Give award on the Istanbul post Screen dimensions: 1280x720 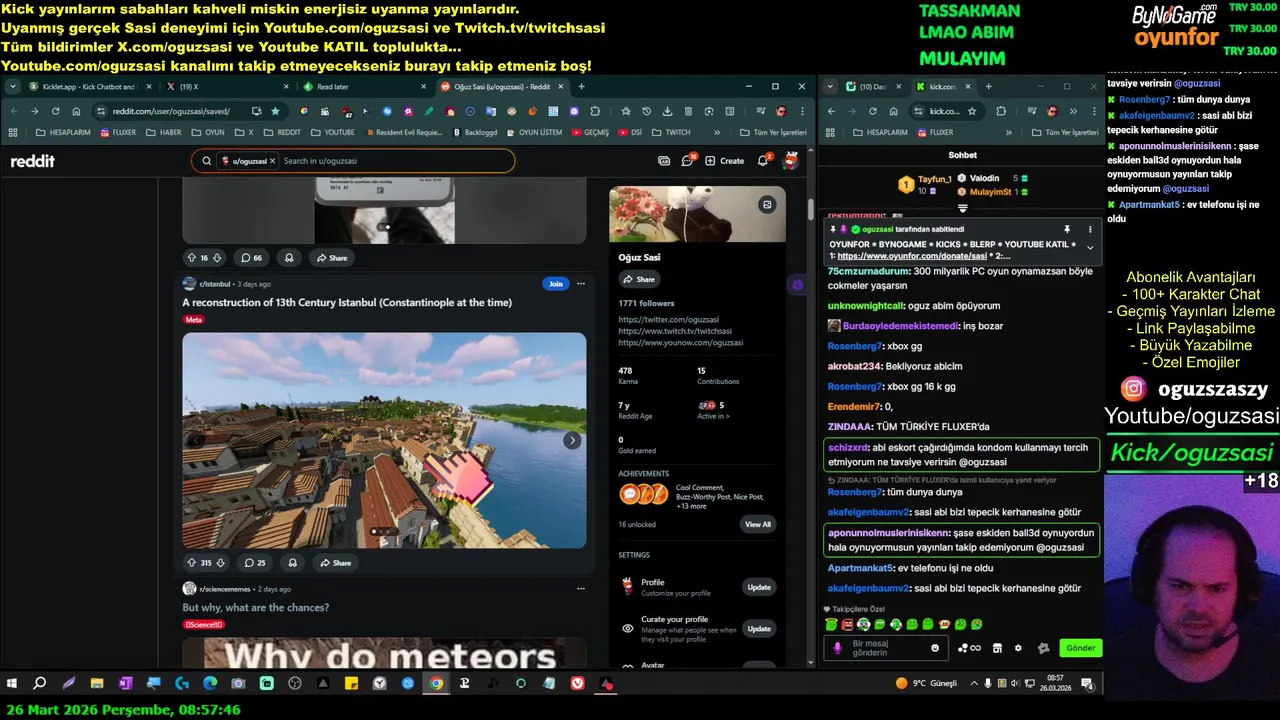click(292, 563)
